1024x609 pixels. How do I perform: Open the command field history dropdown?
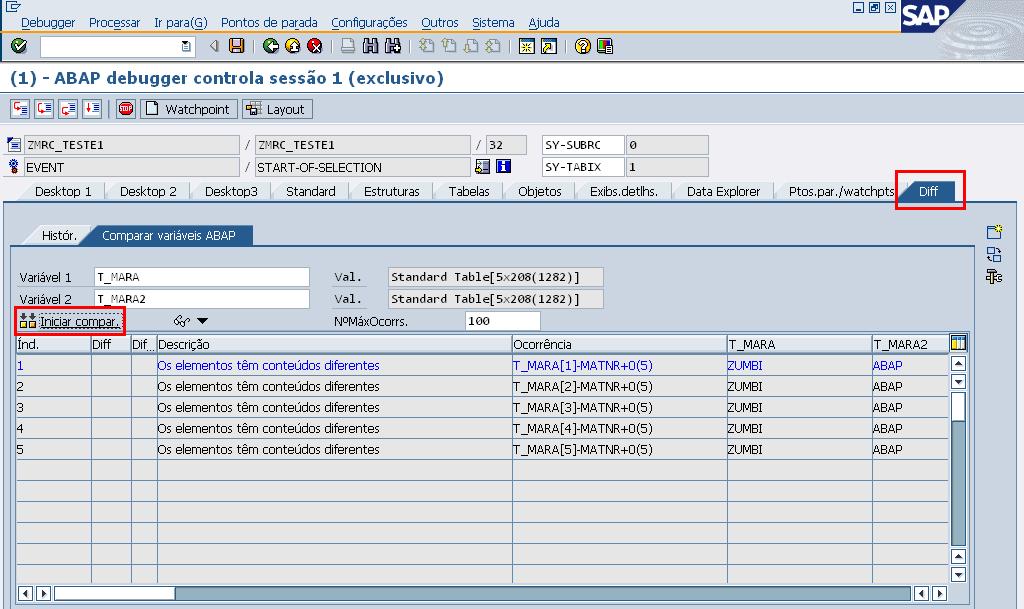tap(186, 46)
